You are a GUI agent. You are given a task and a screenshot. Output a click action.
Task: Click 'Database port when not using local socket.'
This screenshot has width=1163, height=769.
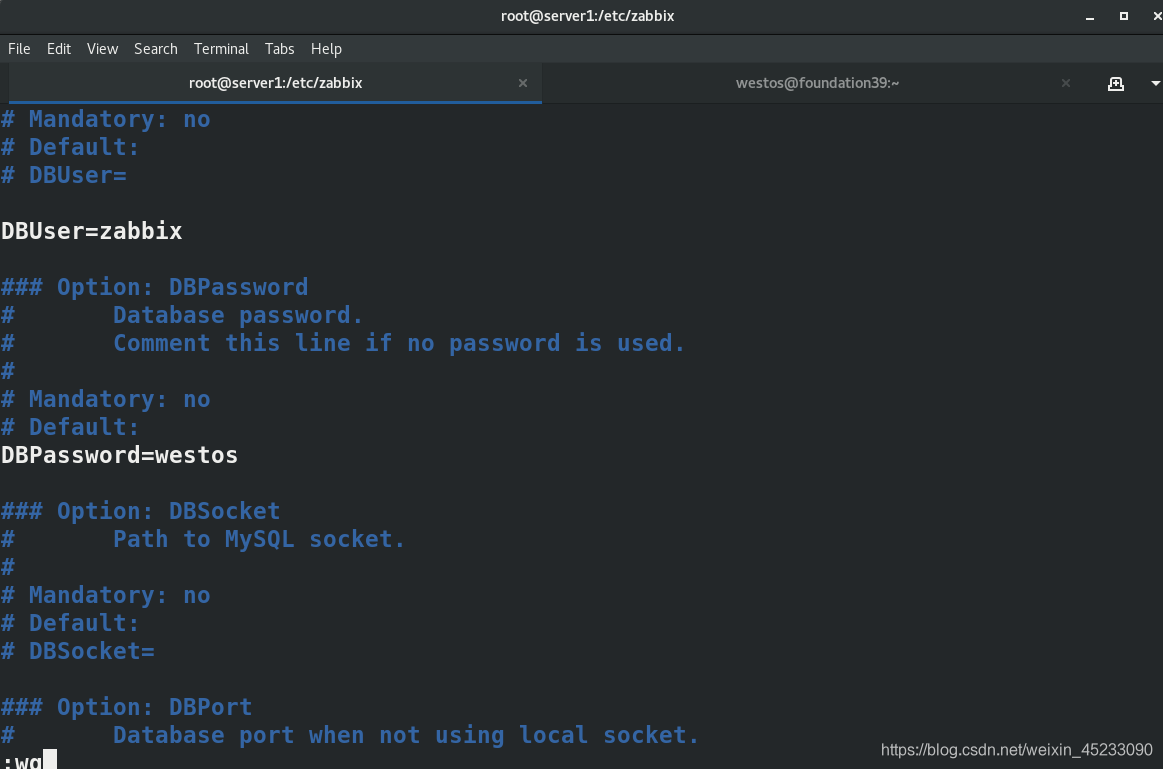click(406, 736)
